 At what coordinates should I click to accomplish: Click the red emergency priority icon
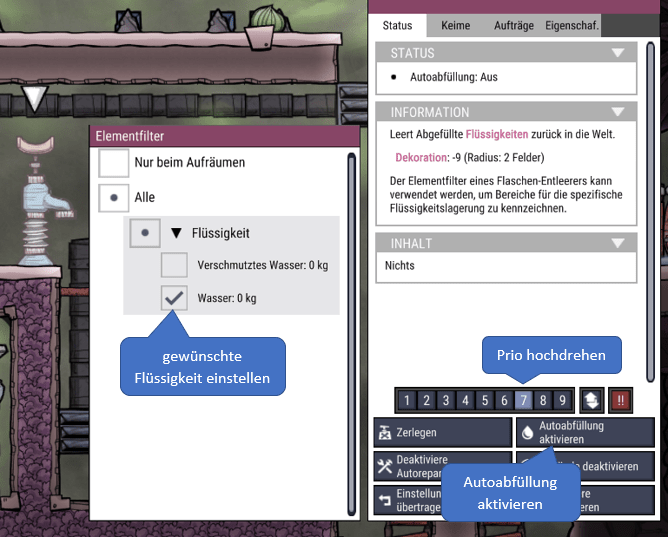(620, 400)
